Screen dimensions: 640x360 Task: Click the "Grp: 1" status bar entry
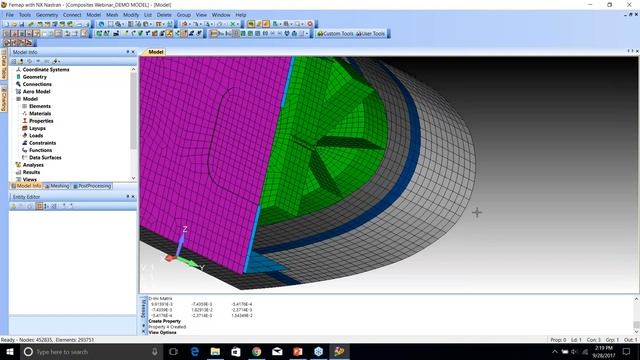tap(612, 340)
